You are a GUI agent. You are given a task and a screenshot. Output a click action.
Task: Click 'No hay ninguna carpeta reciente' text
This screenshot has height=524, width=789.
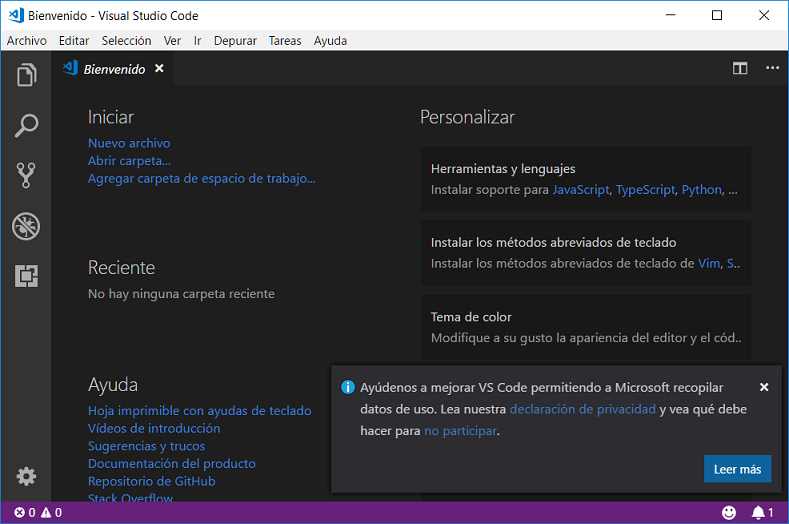click(181, 294)
